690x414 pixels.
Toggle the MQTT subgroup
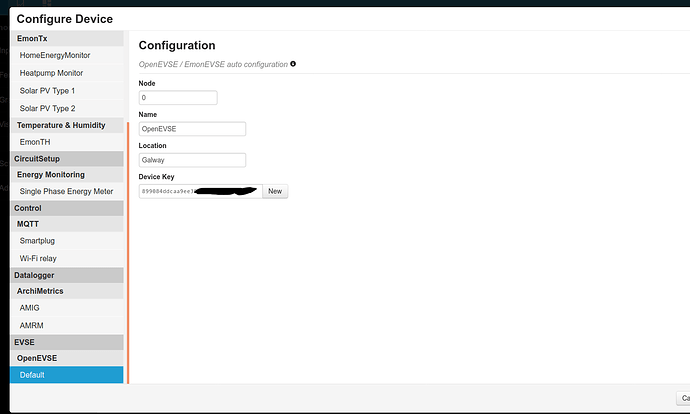(67, 224)
